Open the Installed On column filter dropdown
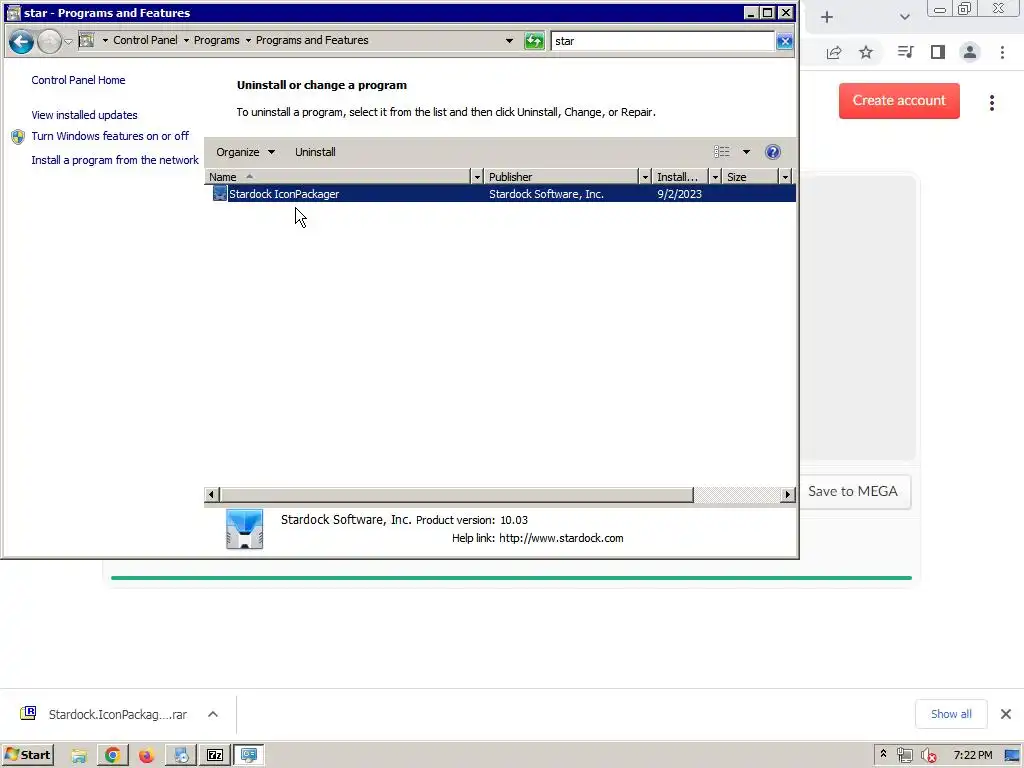Viewport: 1024px width, 768px height. coord(715,177)
